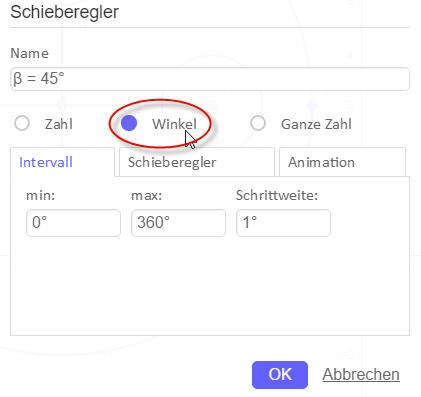Click the Ganze Zahl option label
Image resolution: width=421 pixels, height=397 pixels.
click(x=316, y=124)
